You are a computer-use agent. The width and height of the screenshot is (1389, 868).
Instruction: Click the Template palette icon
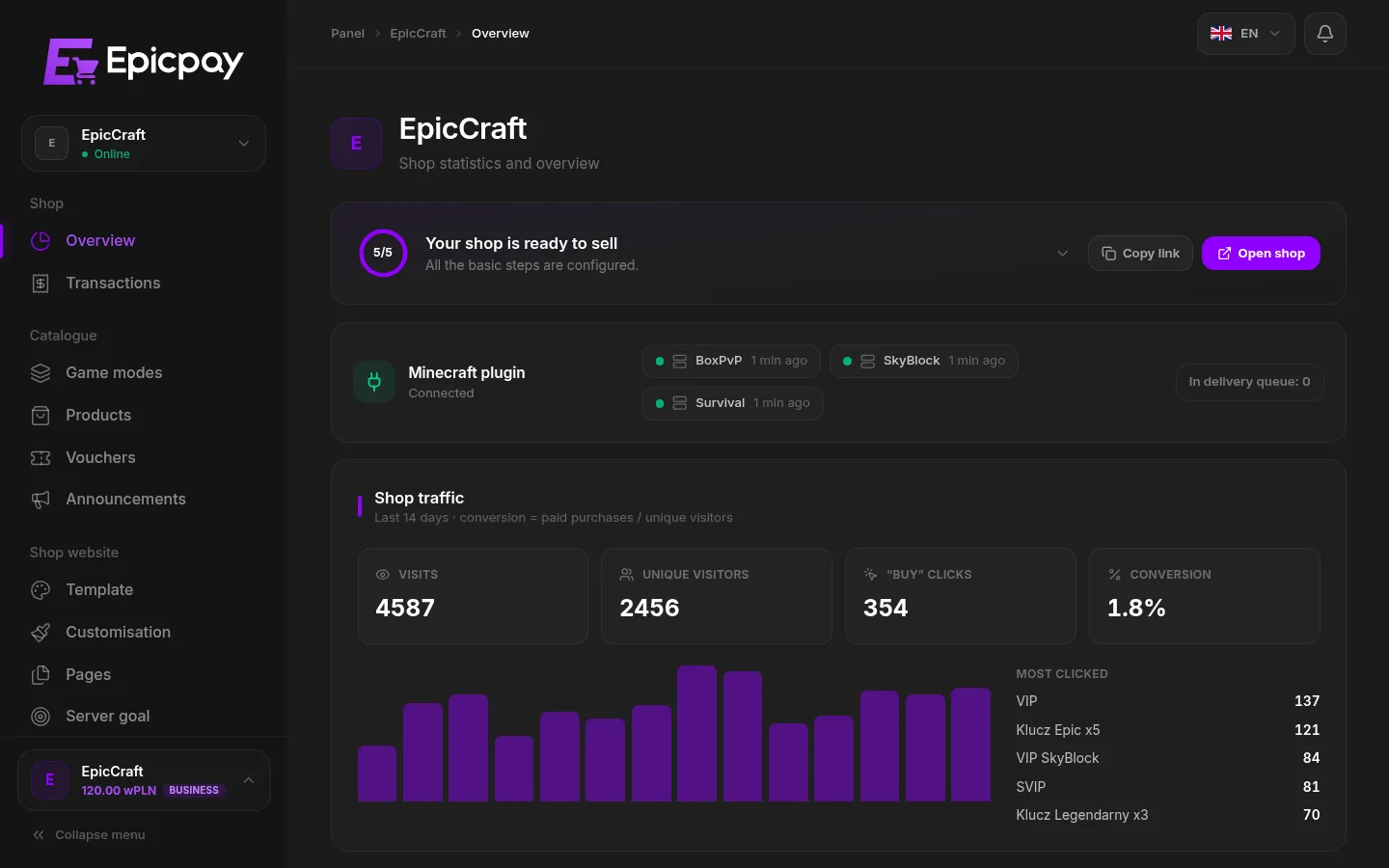click(41, 590)
